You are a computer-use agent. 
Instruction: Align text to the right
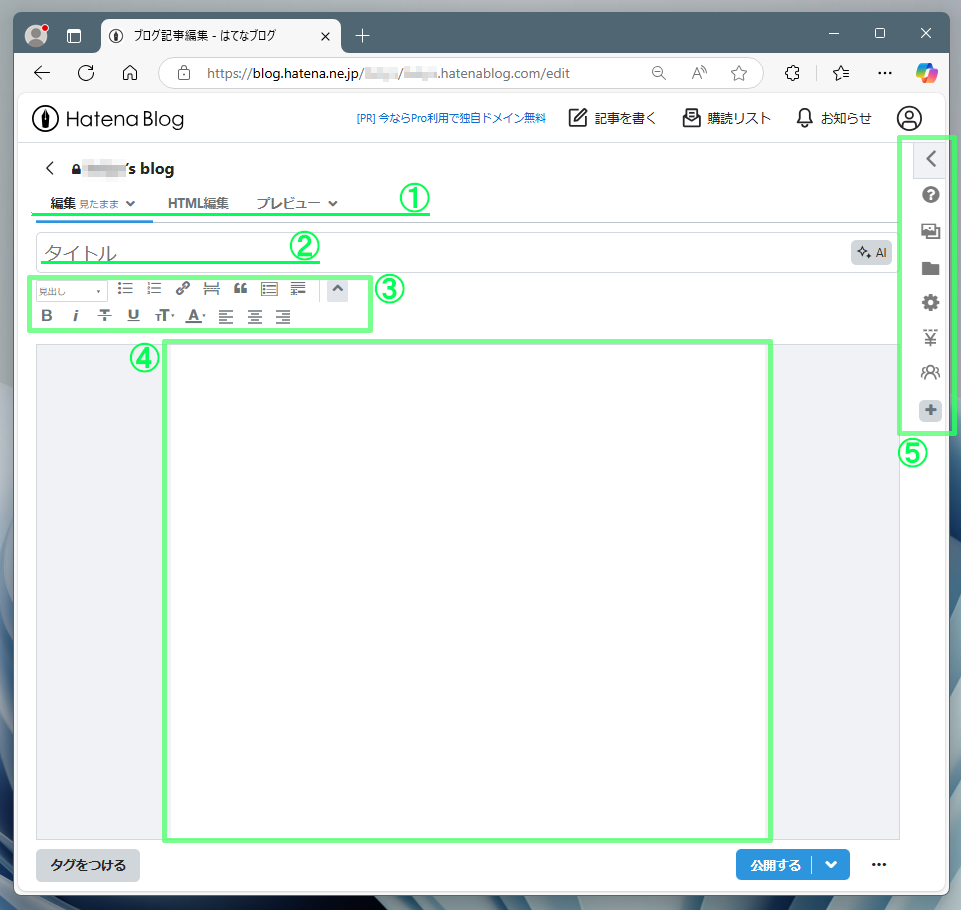click(x=283, y=316)
